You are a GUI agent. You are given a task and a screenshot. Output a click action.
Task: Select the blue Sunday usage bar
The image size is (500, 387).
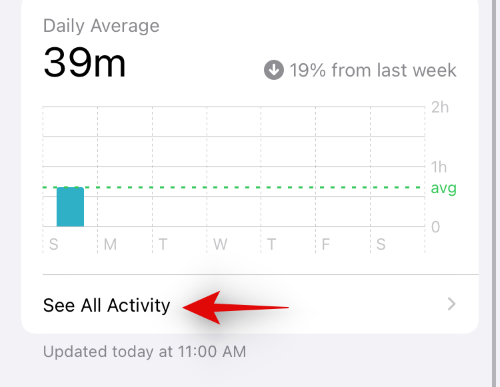tap(70, 207)
